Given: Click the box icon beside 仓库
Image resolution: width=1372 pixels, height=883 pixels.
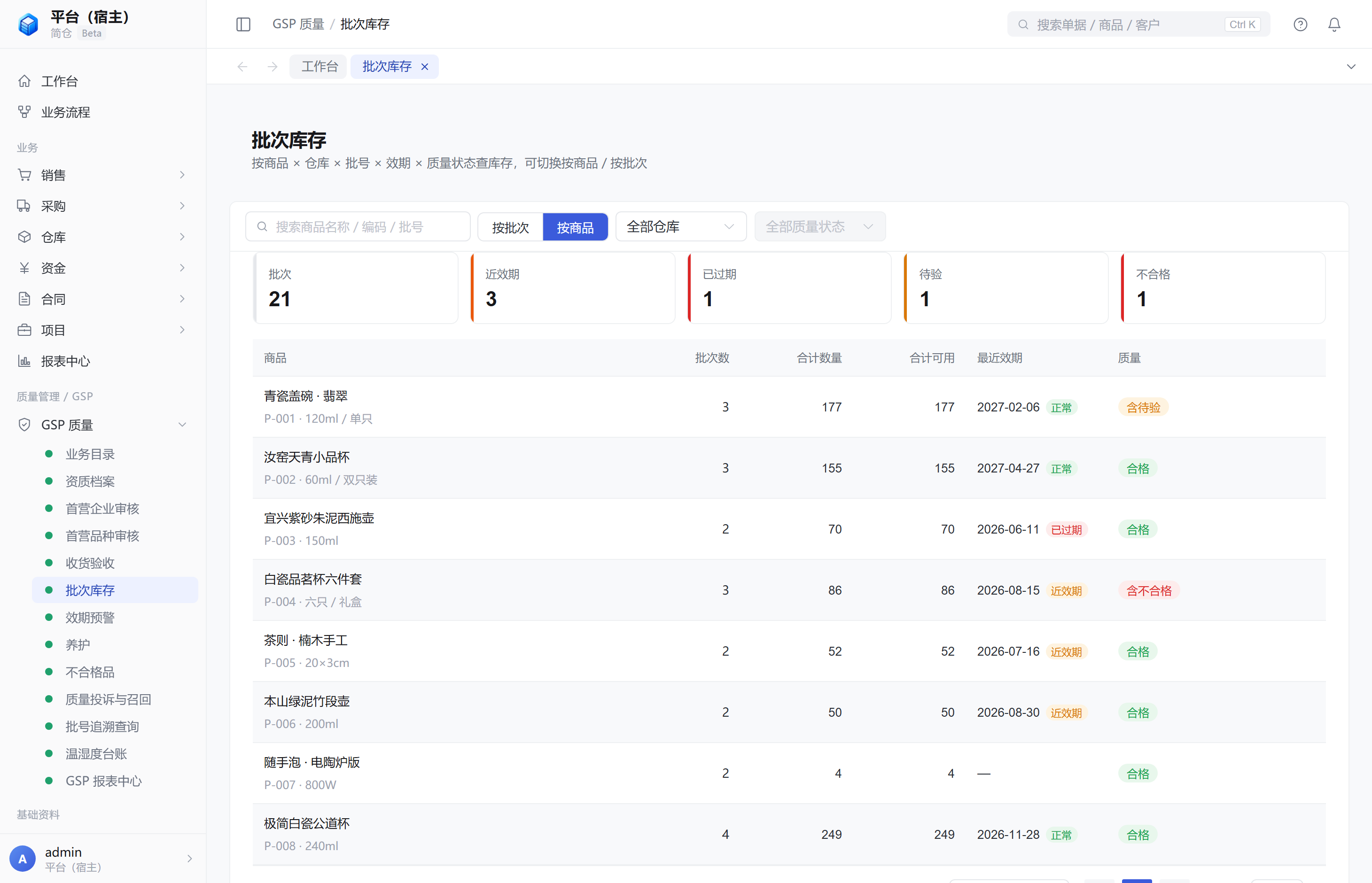Looking at the screenshot, I should click(24, 237).
